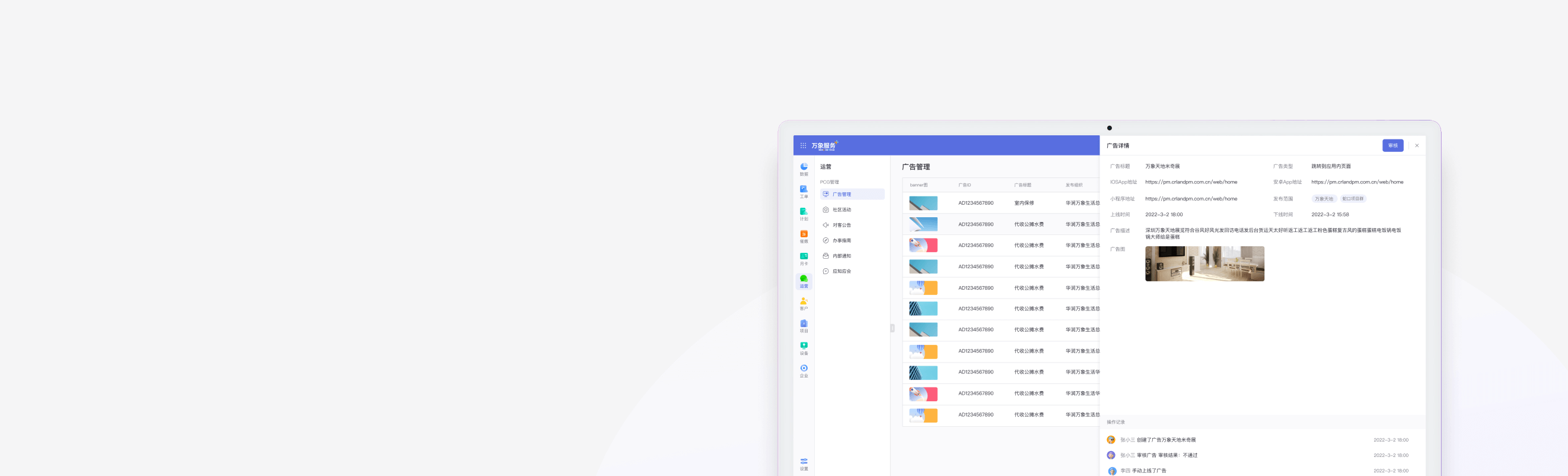Open the 月卡 monthly card module
Screen dimensions: 1568x476
click(x=804, y=259)
